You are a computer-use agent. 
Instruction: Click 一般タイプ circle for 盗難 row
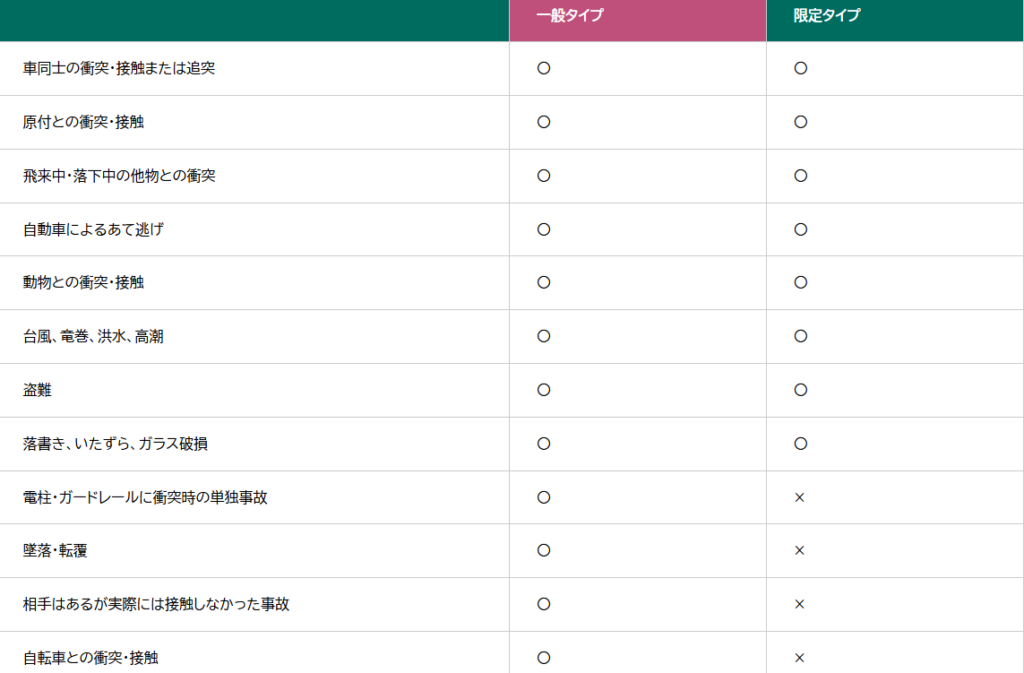click(544, 390)
